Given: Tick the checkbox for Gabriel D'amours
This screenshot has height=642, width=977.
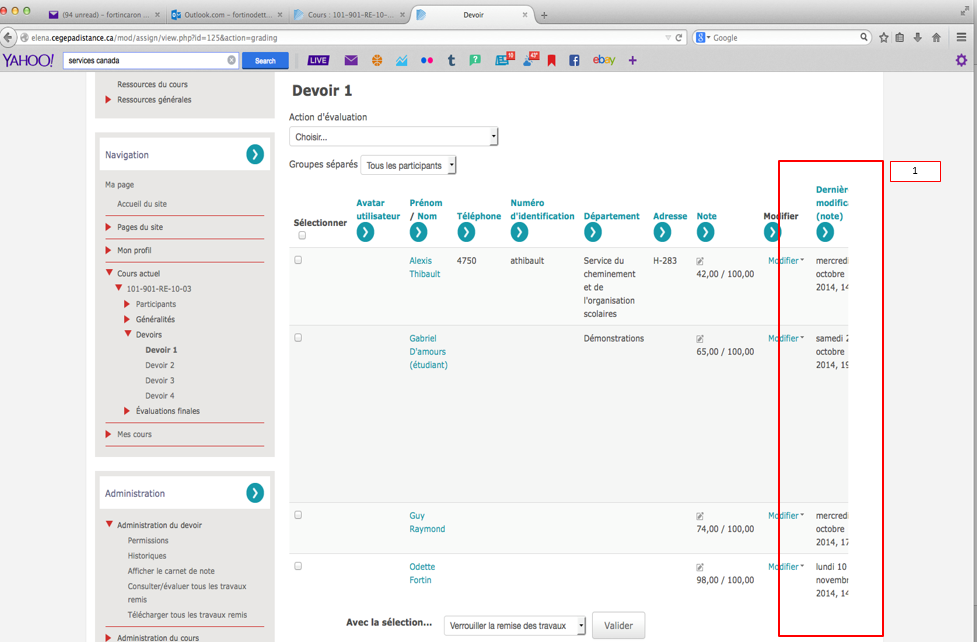Looking at the screenshot, I should (298, 338).
